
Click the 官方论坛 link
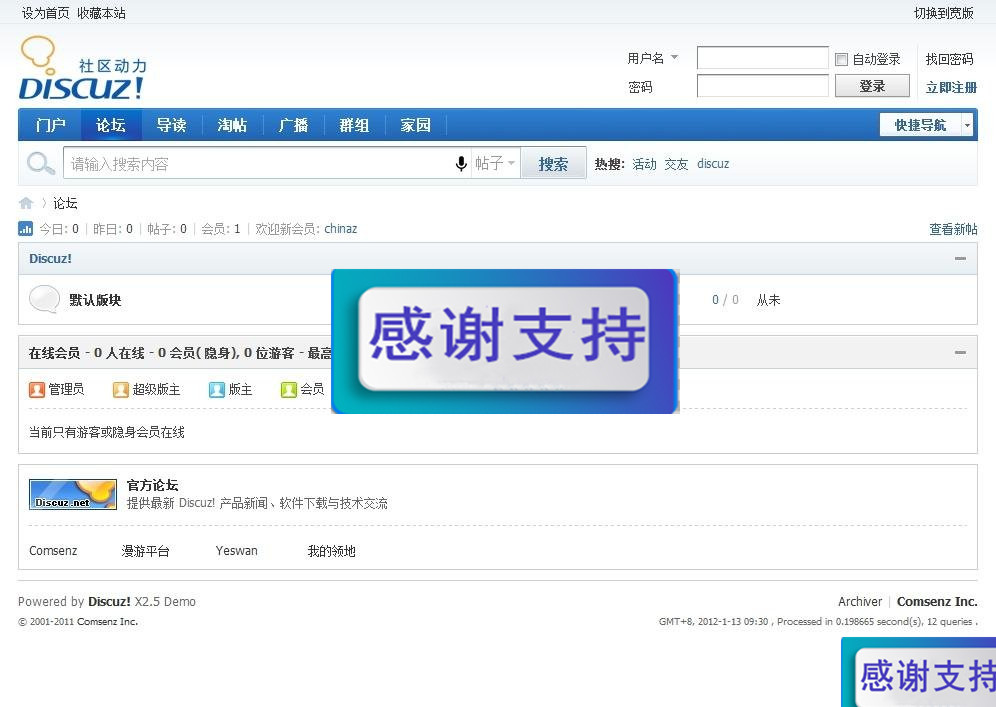[x=152, y=485]
